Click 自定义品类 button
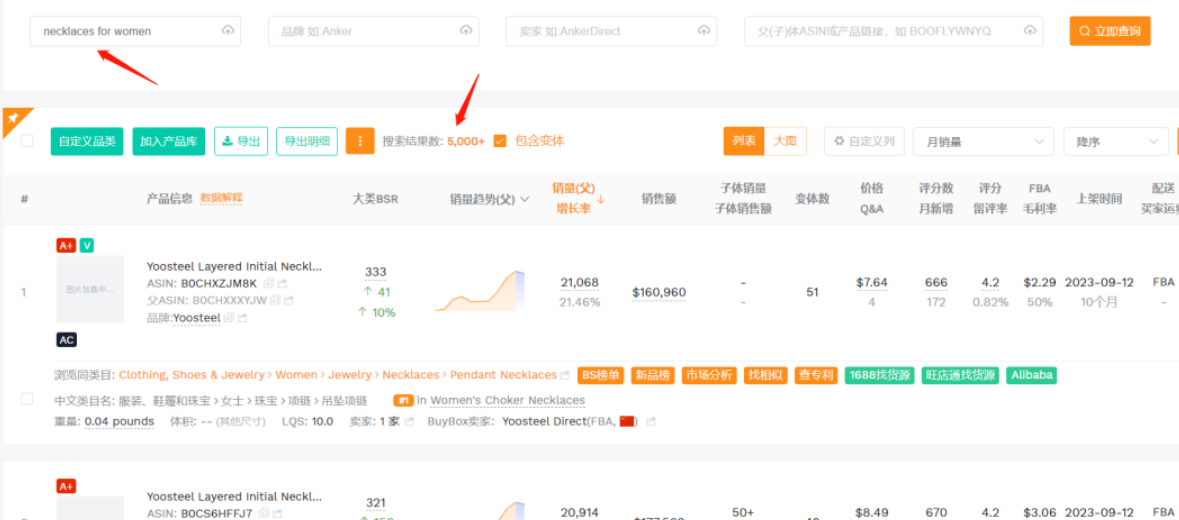1179x520 pixels. click(x=87, y=141)
